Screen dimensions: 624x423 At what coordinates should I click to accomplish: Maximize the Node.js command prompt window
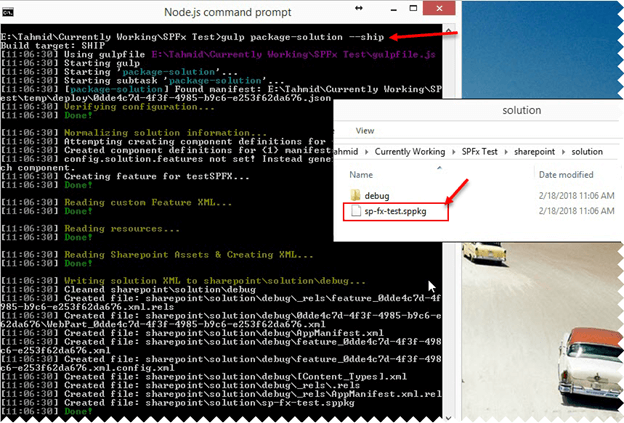click(x=413, y=8)
